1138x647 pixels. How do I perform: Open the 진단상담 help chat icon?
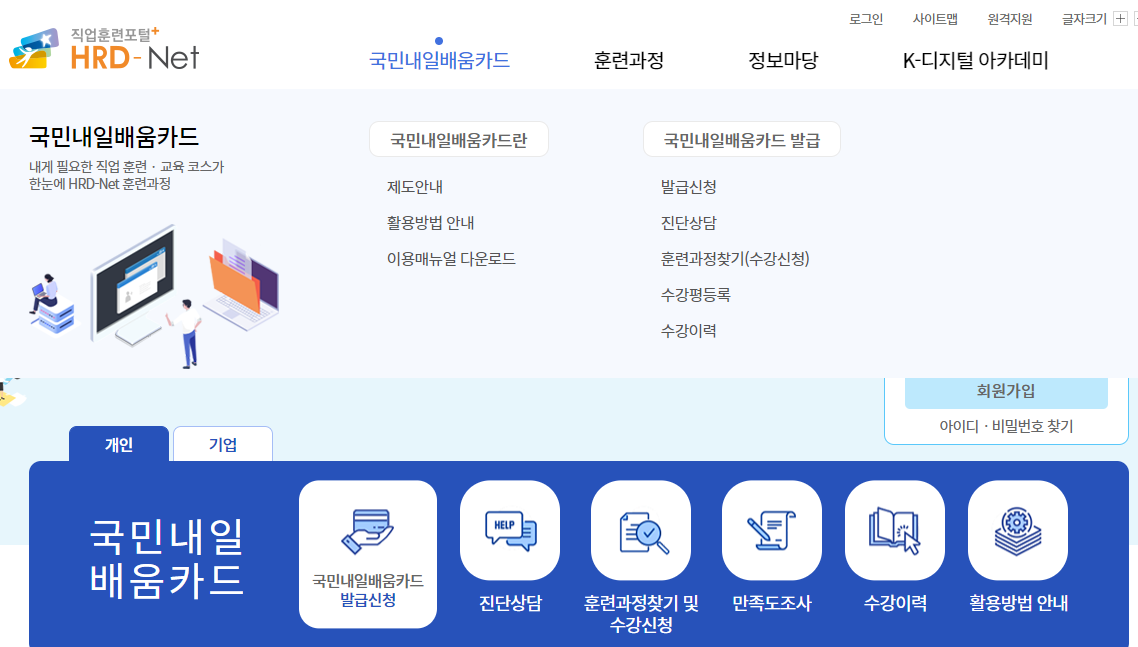510,530
